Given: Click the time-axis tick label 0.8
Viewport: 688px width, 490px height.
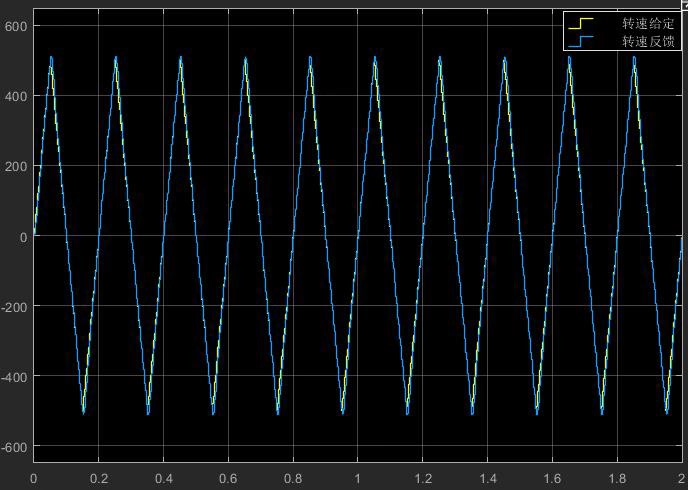Looking at the screenshot, I should click(x=293, y=478).
